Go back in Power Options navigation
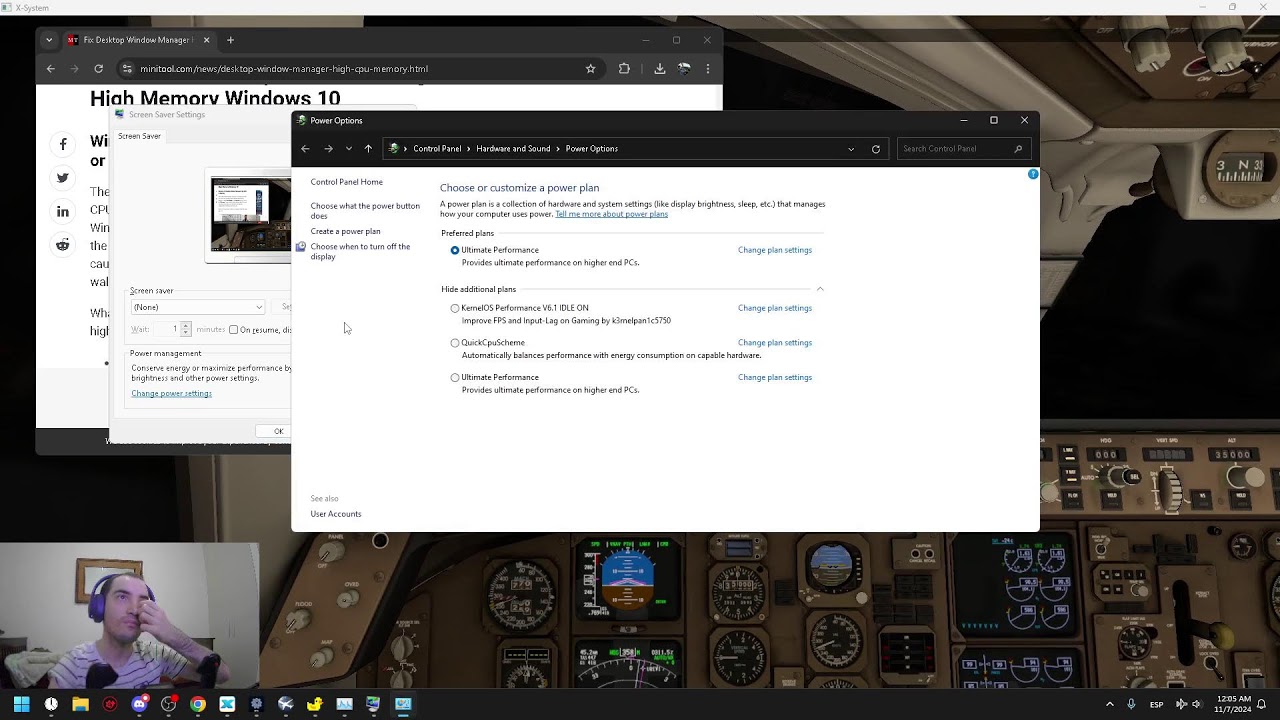This screenshot has height=720, width=1280. (x=305, y=149)
